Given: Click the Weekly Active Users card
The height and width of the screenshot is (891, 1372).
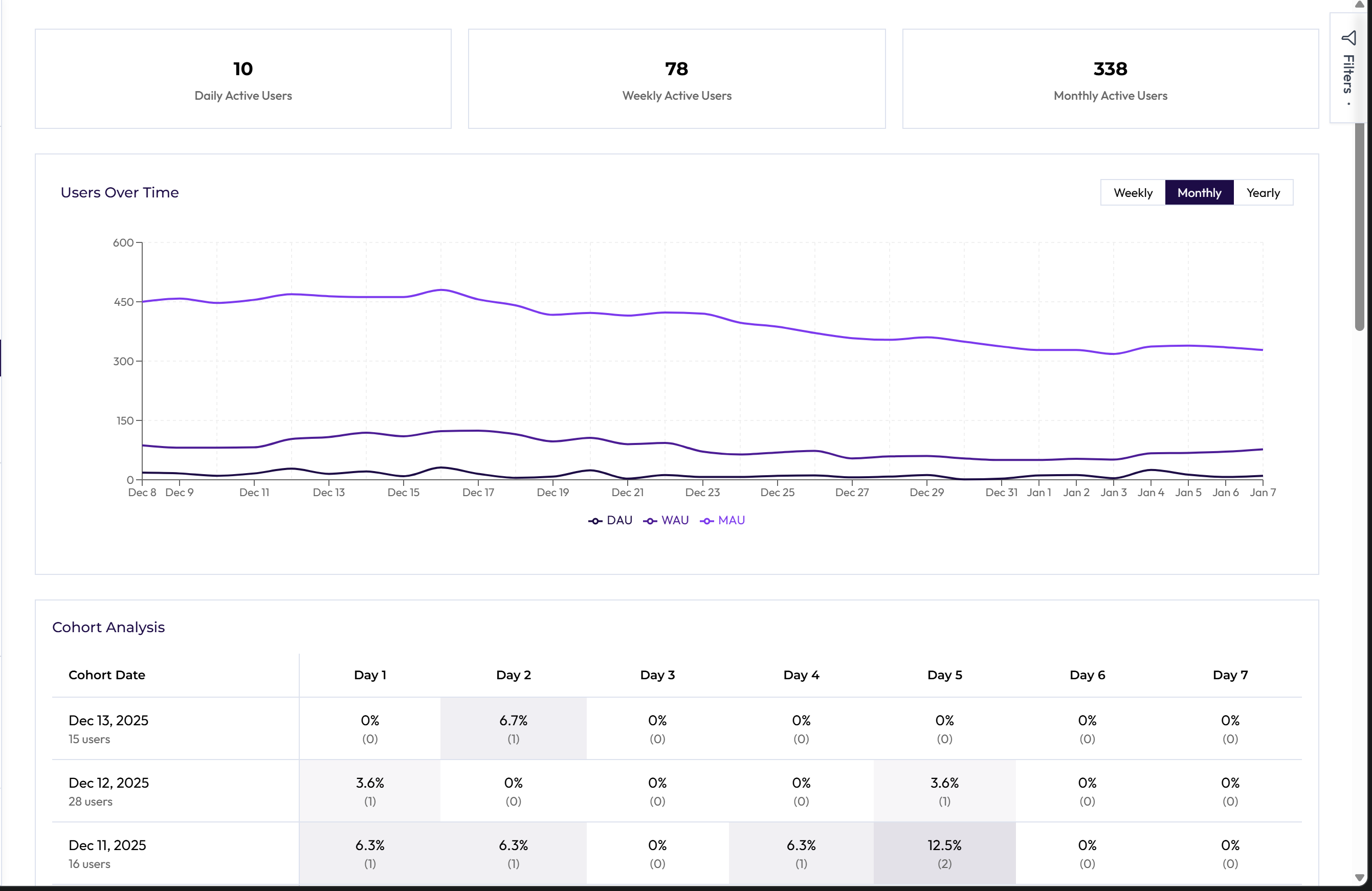Looking at the screenshot, I should click(x=676, y=79).
